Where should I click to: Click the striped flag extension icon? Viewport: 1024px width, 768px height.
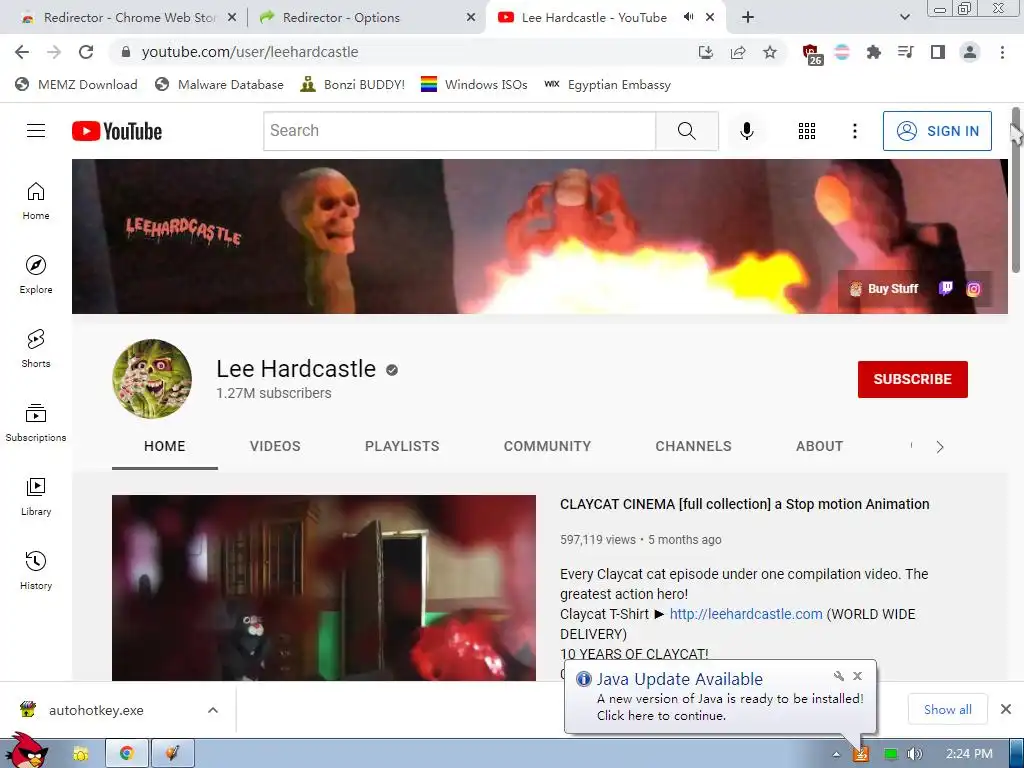(842, 52)
